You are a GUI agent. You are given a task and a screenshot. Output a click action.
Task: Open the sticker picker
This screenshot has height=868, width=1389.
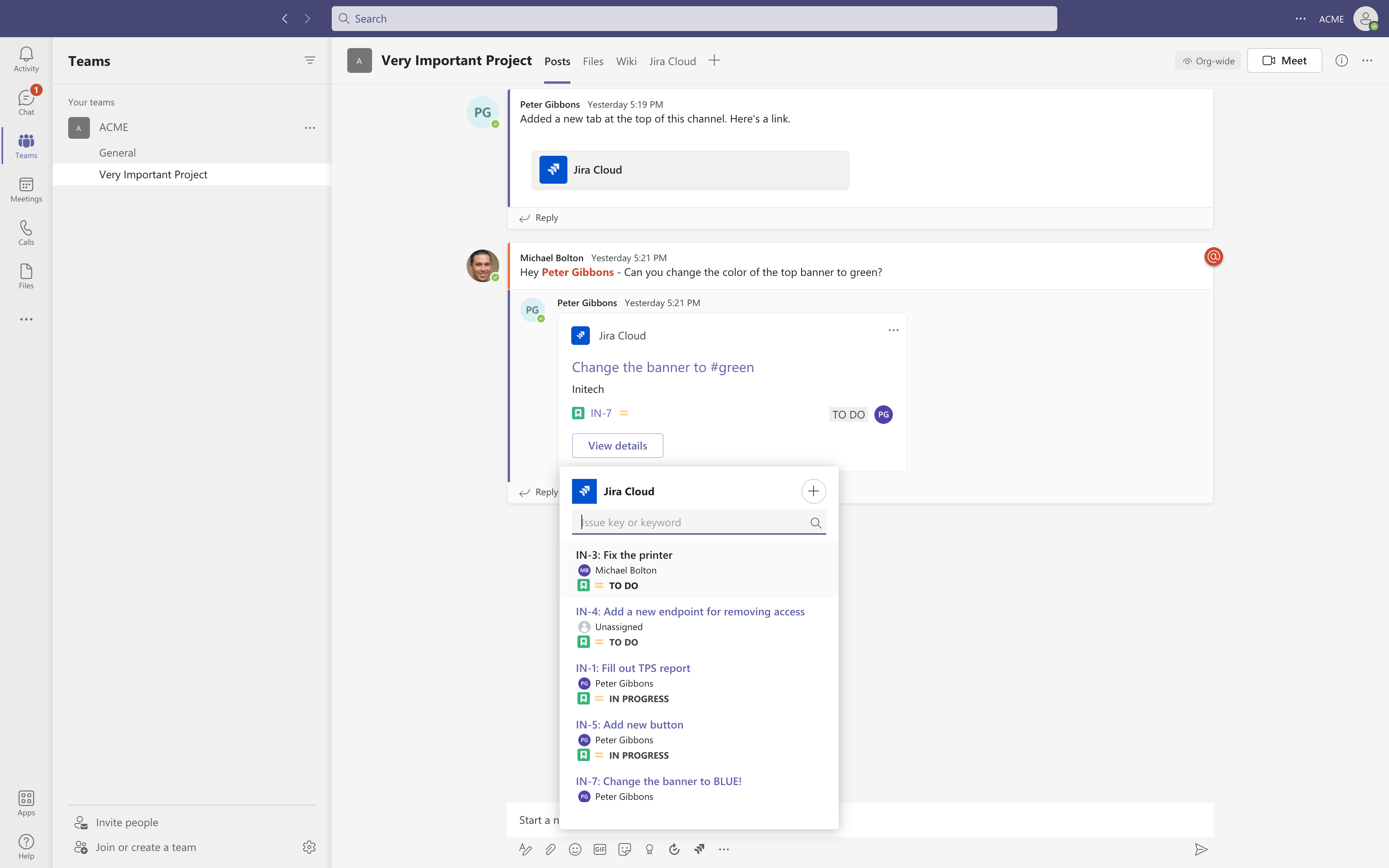coord(624,849)
